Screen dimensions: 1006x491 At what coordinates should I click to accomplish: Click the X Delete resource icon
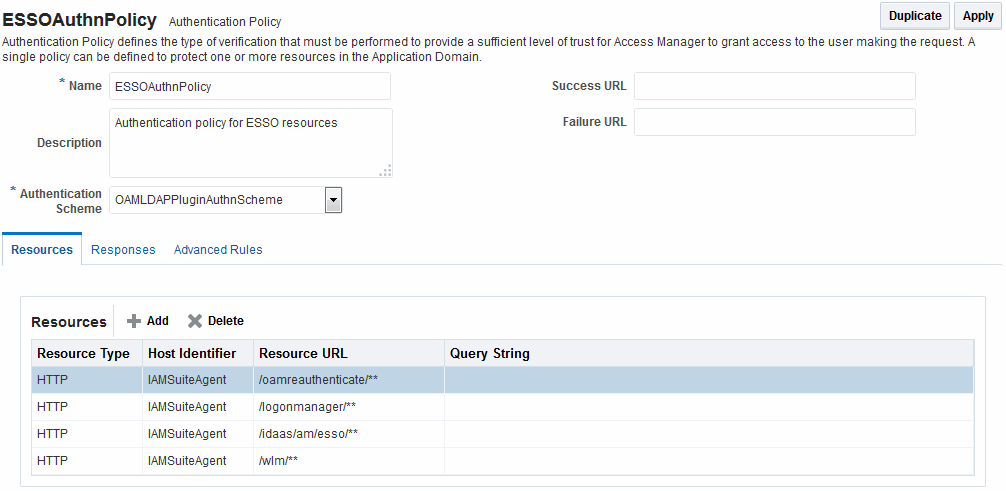(x=194, y=321)
